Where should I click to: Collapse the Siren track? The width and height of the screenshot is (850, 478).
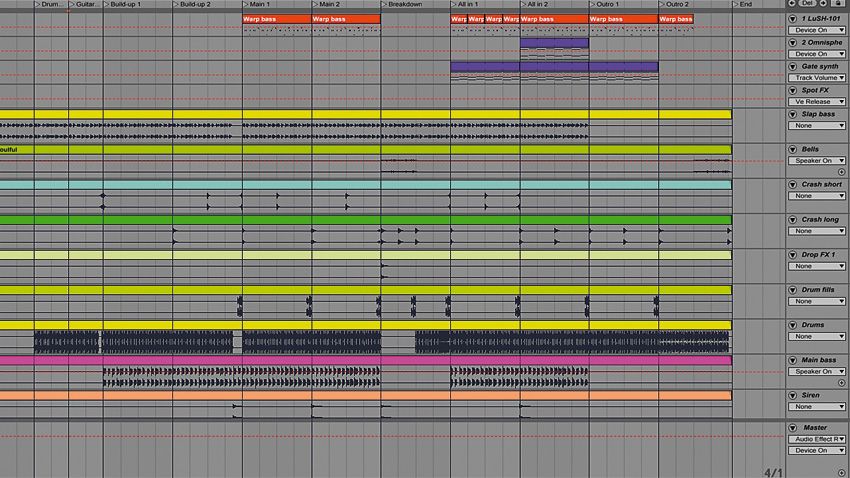coord(793,396)
